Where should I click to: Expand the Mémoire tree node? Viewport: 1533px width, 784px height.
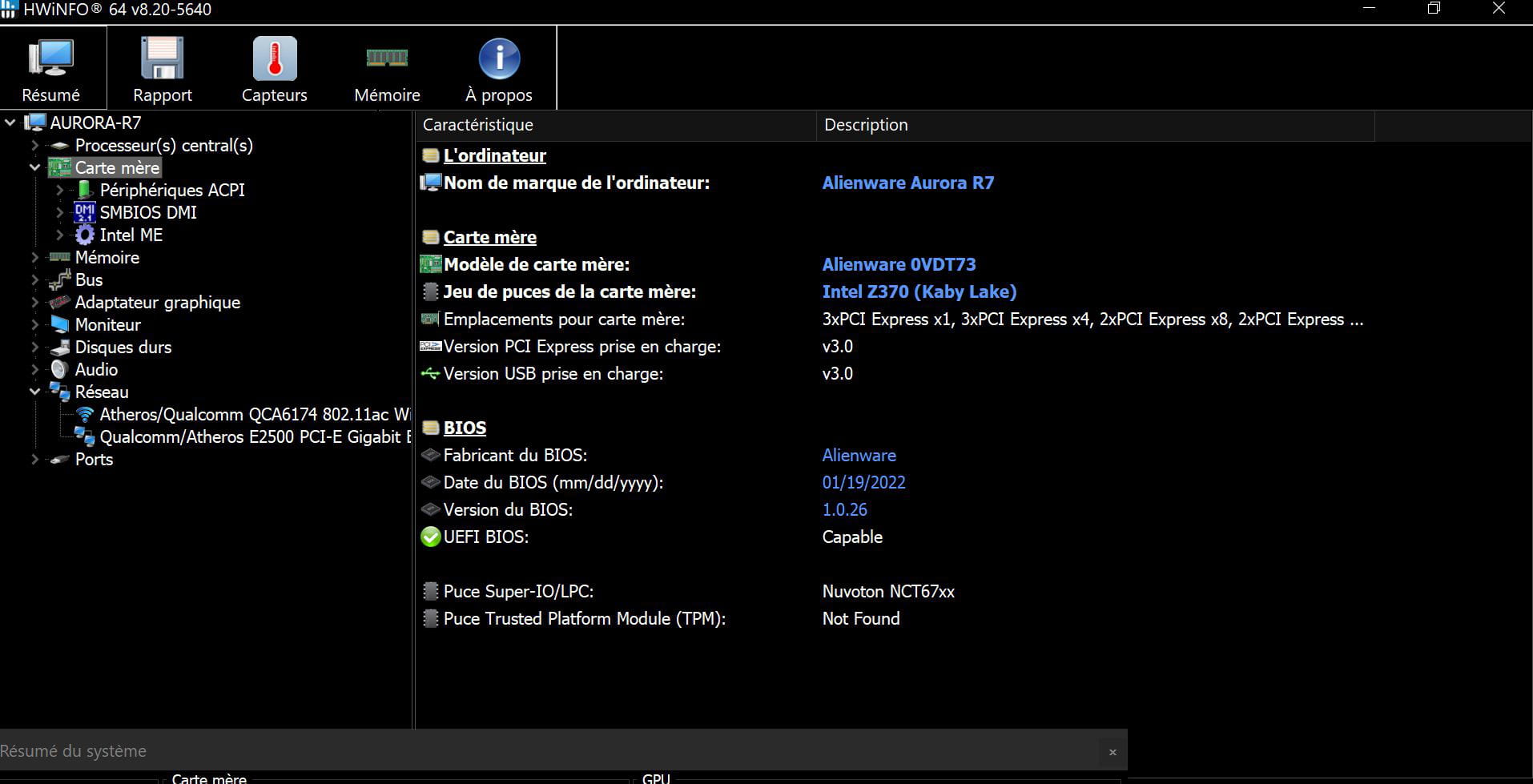point(34,257)
